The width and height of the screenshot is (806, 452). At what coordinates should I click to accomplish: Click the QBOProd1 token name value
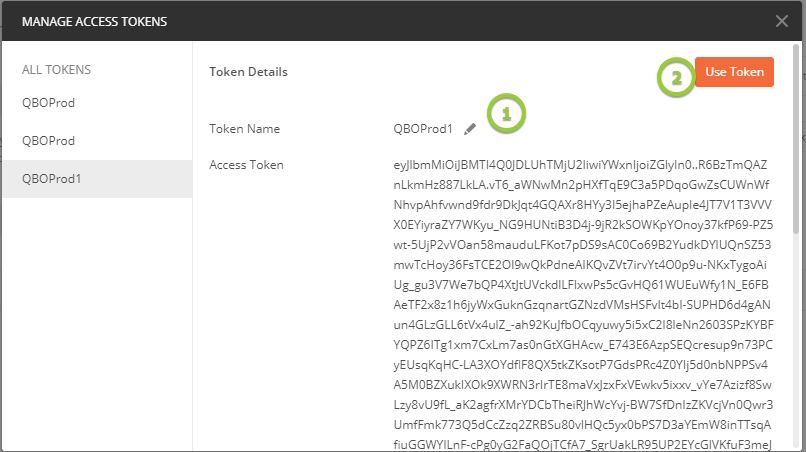[x=423, y=129]
